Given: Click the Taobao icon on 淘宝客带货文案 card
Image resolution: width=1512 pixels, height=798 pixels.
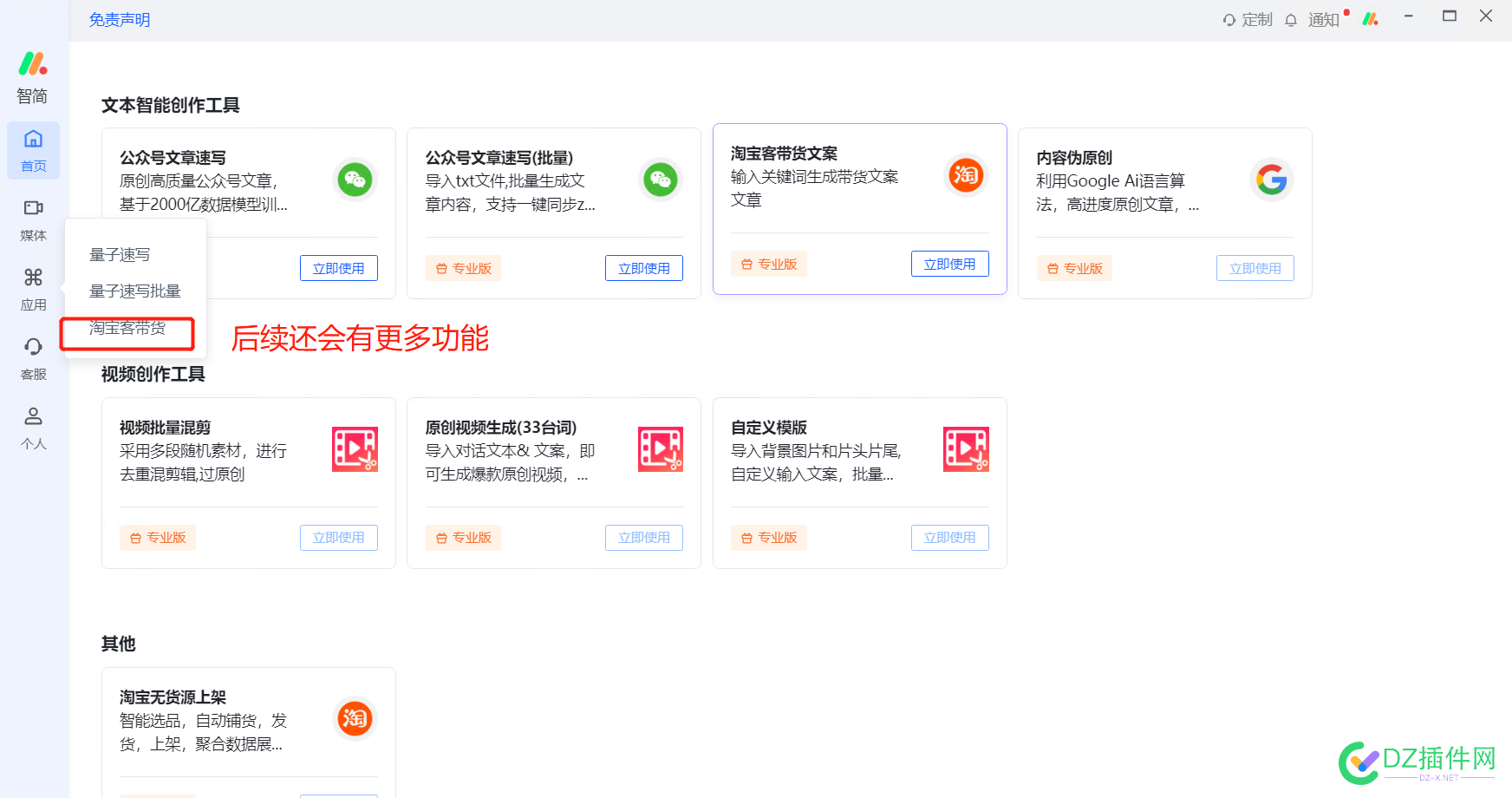Looking at the screenshot, I should 966,175.
